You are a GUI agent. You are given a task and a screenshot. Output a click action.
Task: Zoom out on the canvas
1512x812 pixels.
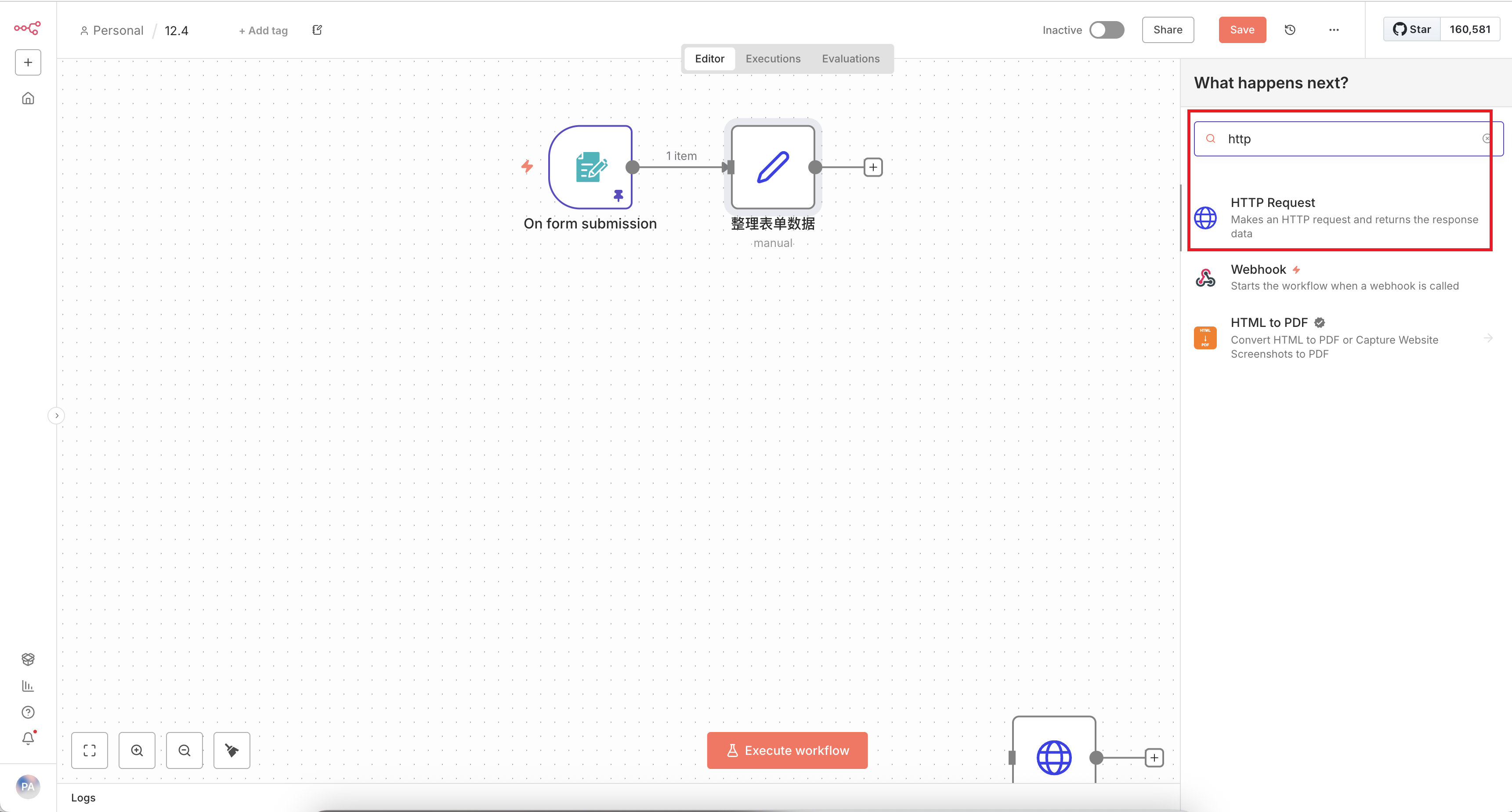tap(184, 750)
